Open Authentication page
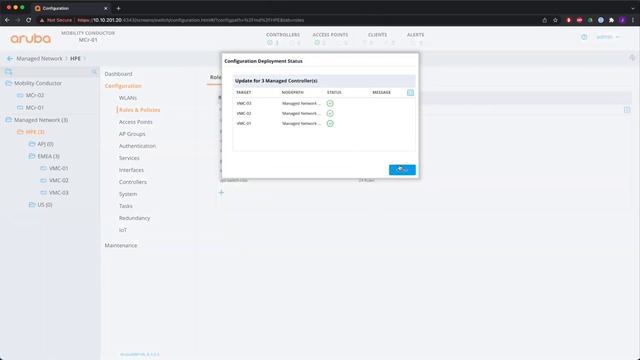Image resolution: width=640 pixels, height=360 pixels. pyautogui.click(x=137, y=146)
